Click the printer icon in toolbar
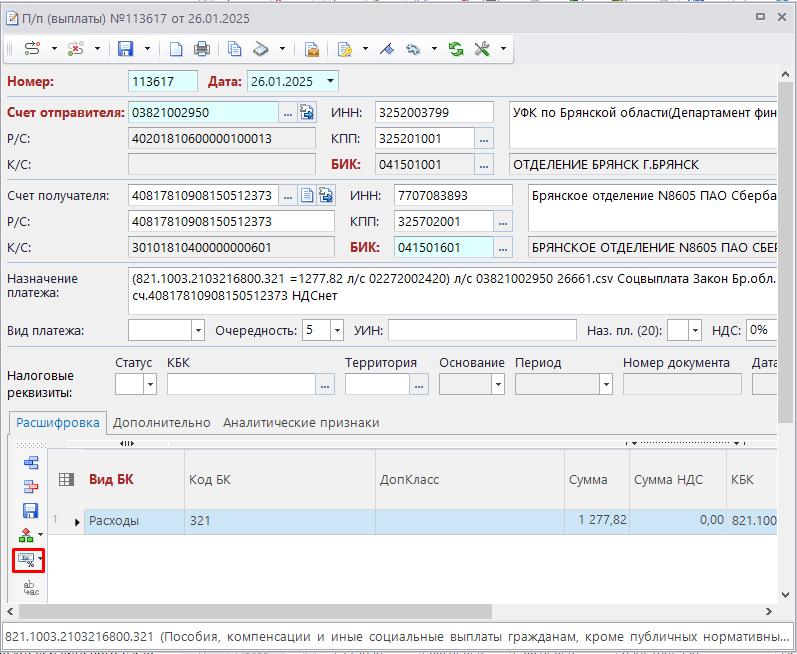The image size is (797, 654). 202,48
